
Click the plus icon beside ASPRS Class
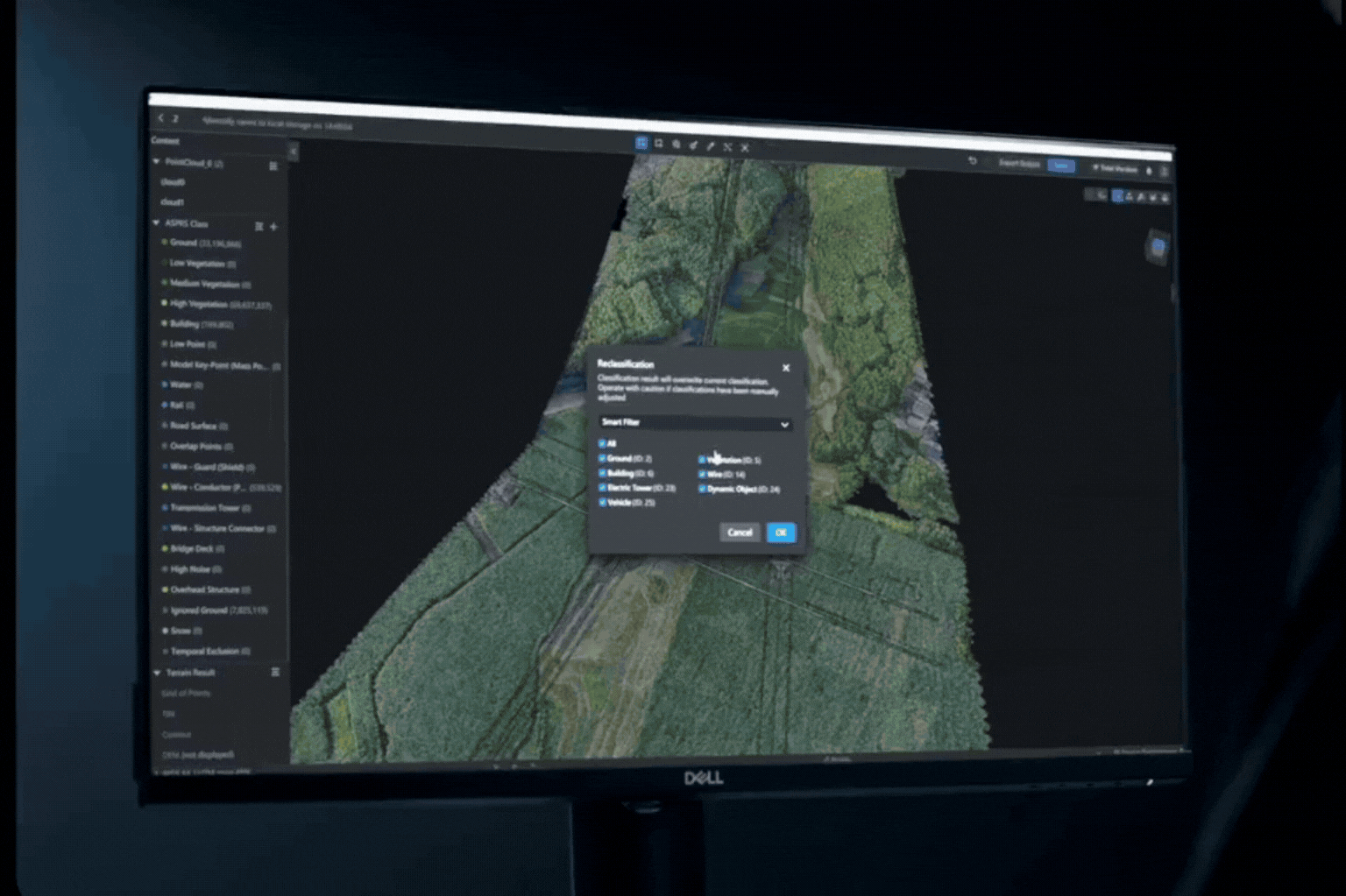pos(273,227)
